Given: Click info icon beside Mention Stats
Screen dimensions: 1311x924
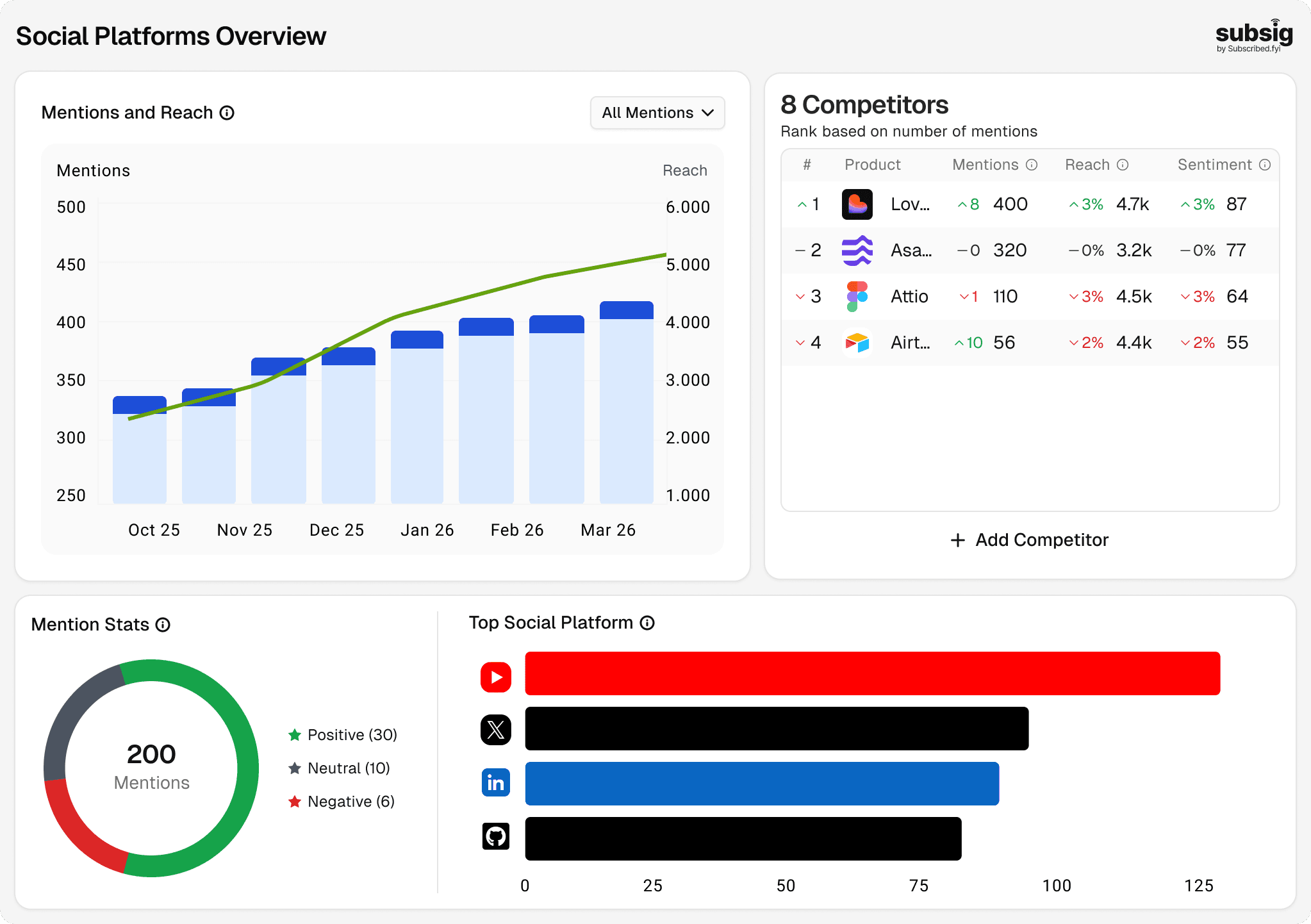Looking at the screenshot, I should click(x=163, y=625).
